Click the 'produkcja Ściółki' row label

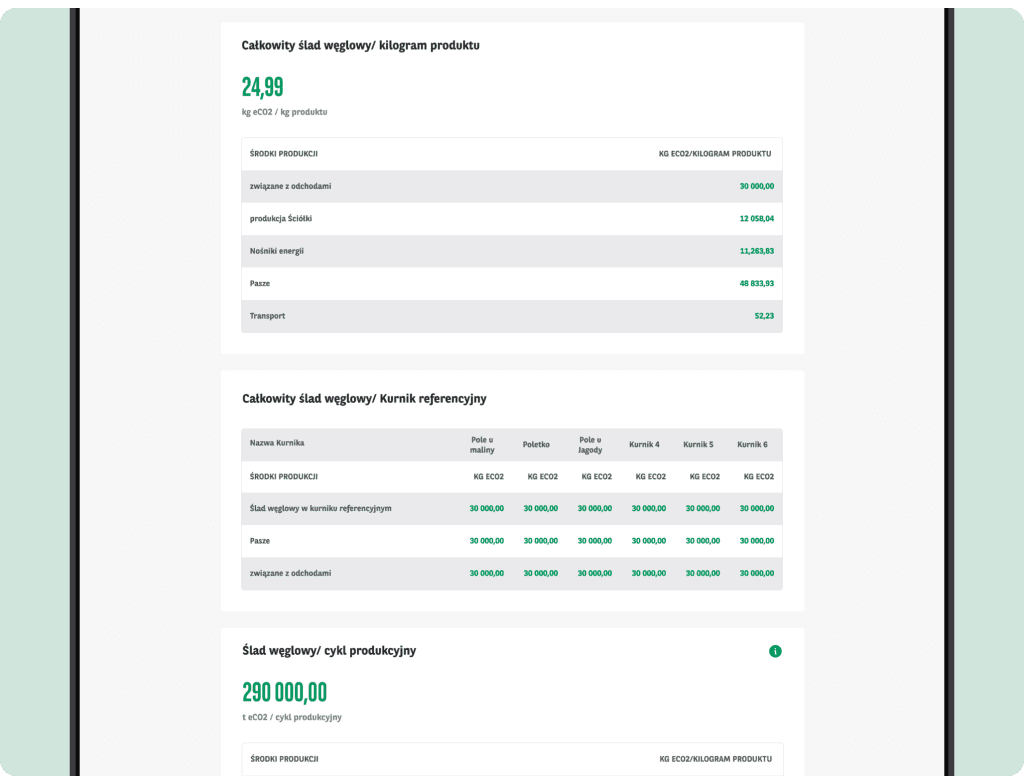(281, 219)
